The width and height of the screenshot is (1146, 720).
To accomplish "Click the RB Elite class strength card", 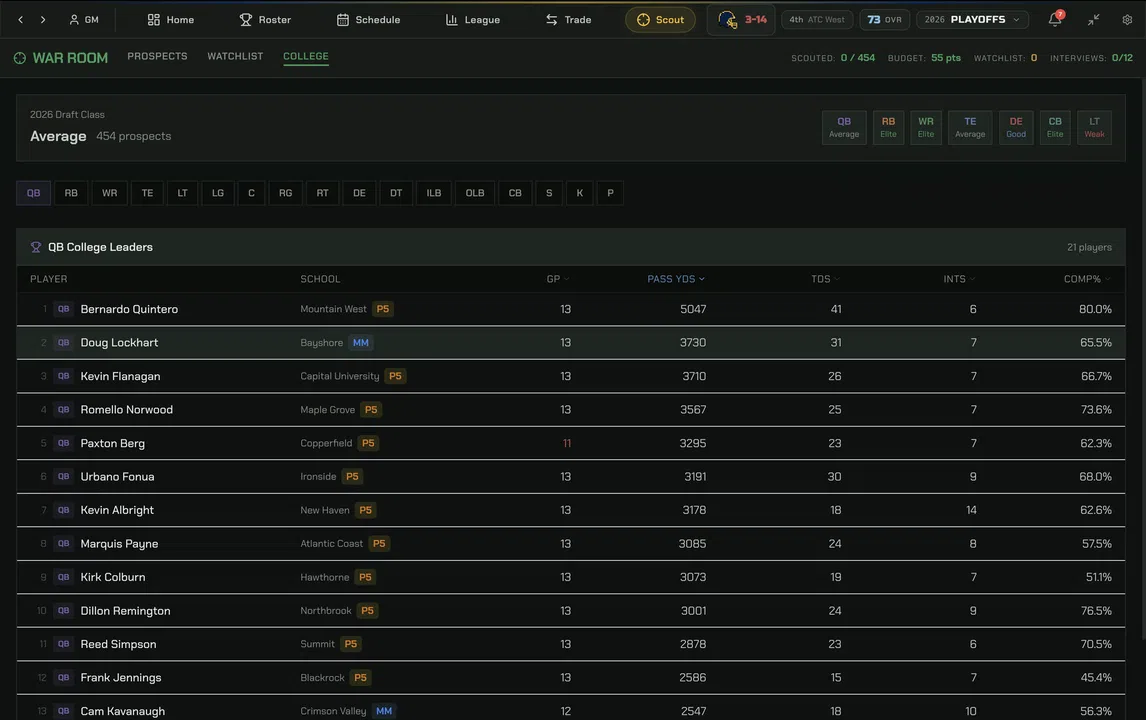I will coord(888,127).
